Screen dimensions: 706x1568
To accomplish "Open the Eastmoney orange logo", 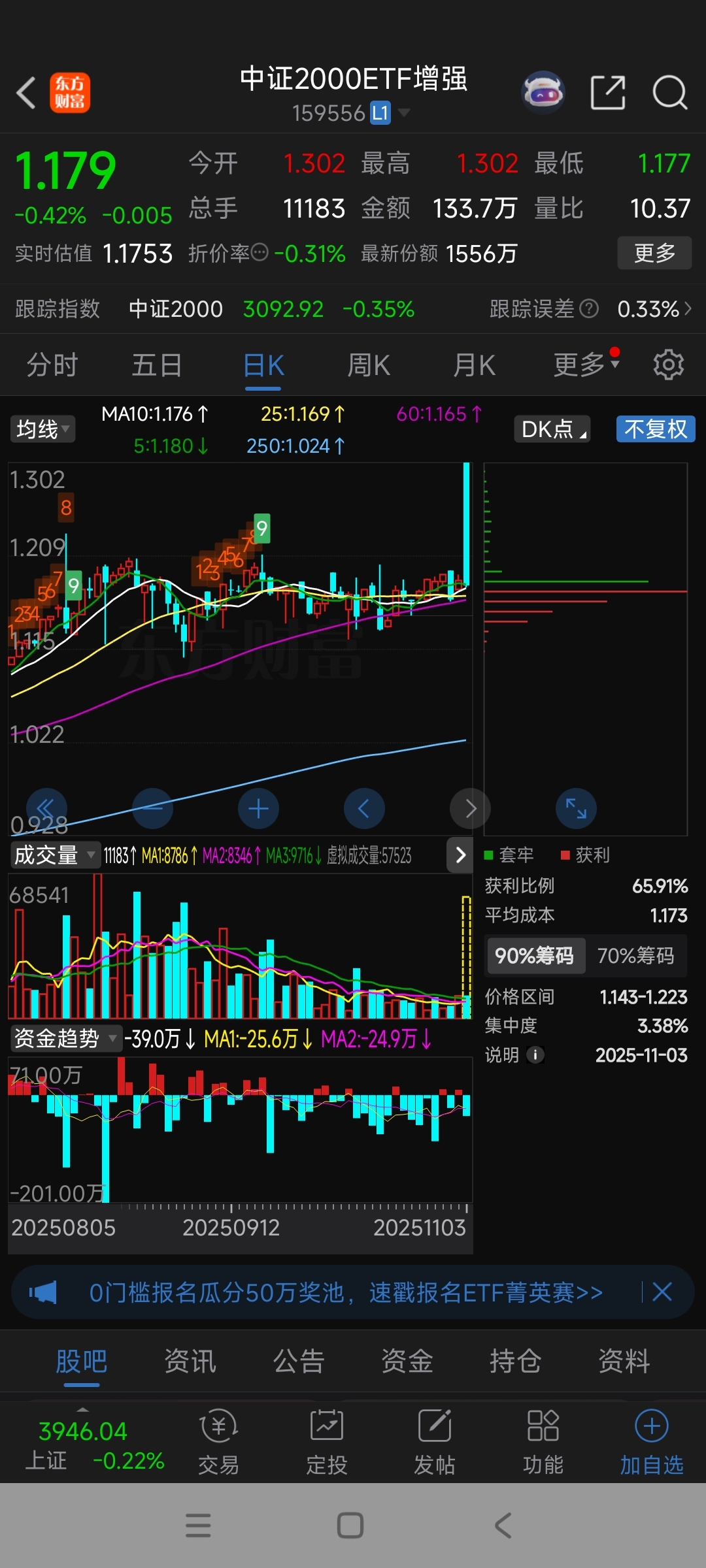I will [x=70, y=93].
